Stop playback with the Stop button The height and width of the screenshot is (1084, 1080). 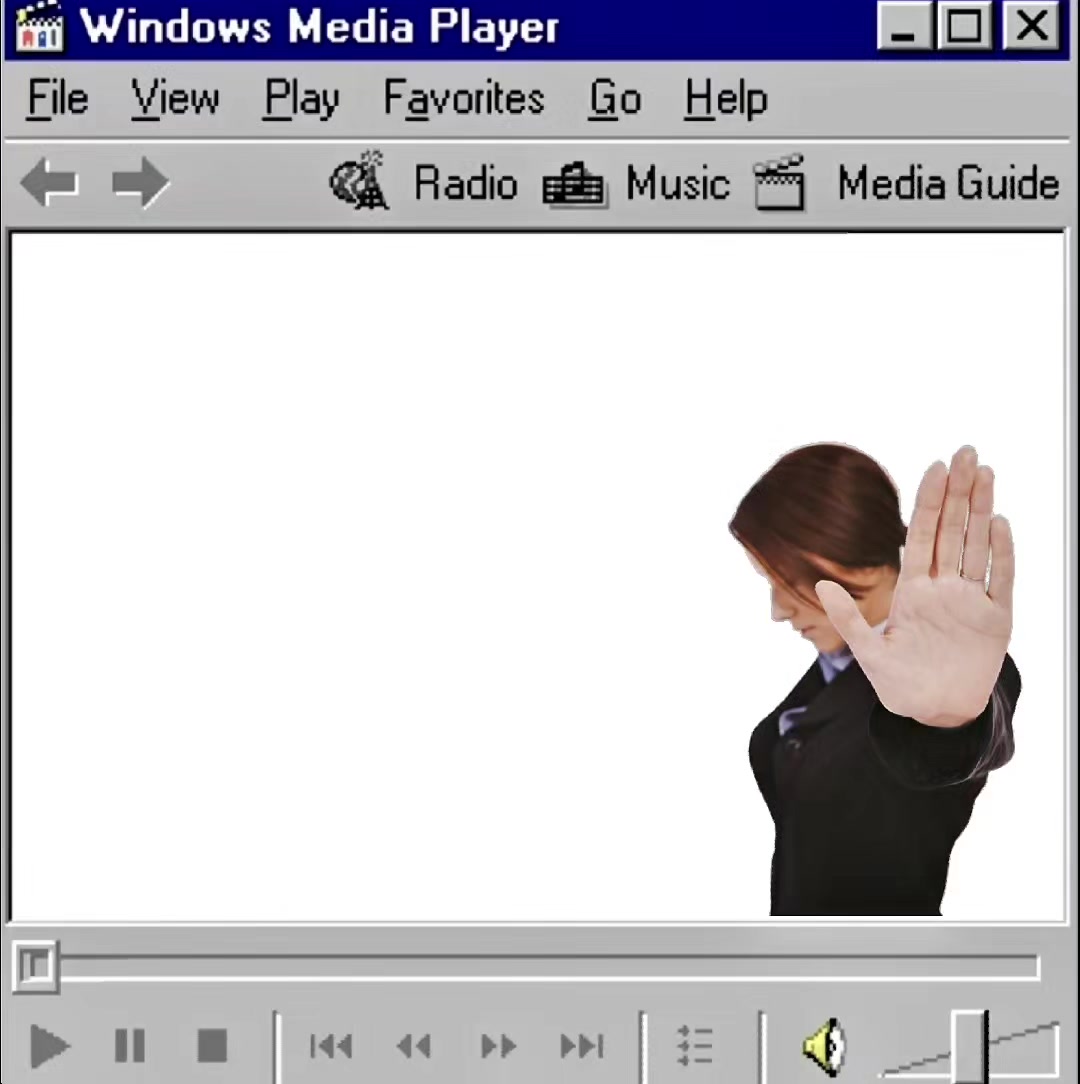click(x=212, y=1045)
